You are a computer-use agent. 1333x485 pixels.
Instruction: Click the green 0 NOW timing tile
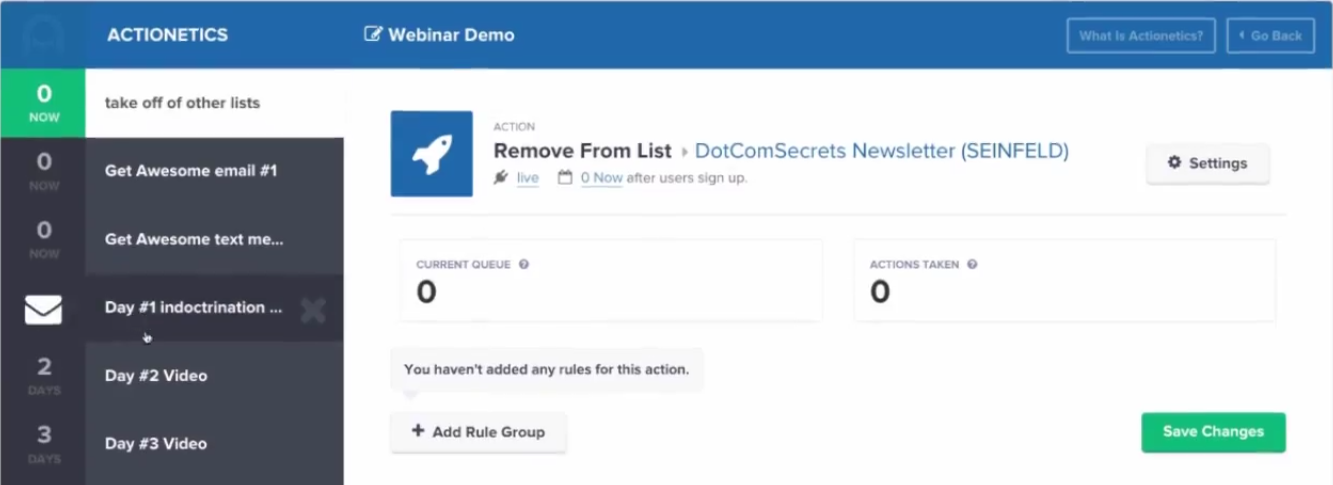click(x=43, y=103)
